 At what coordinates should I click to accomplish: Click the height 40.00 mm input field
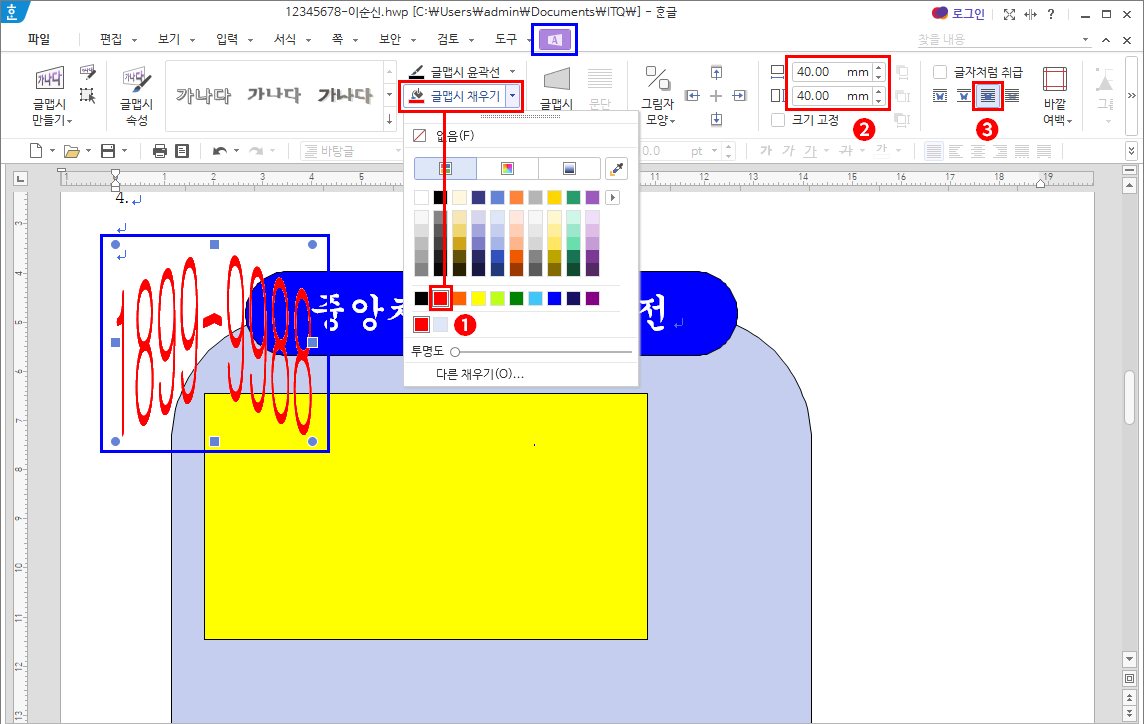point(832,96)
